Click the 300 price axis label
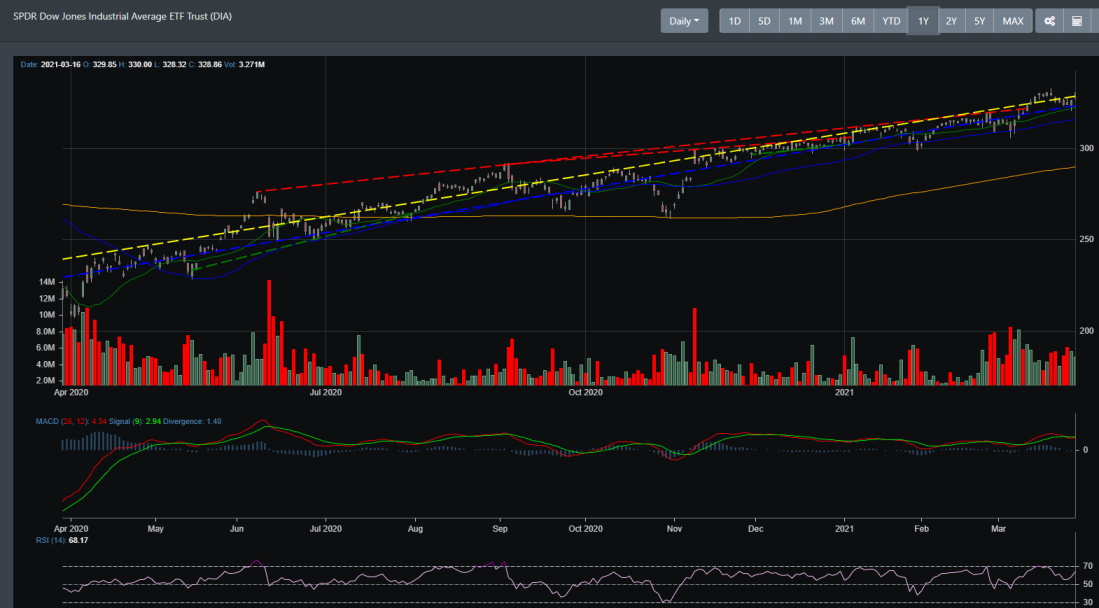 pyautogui.click(x=1086, y=149)
